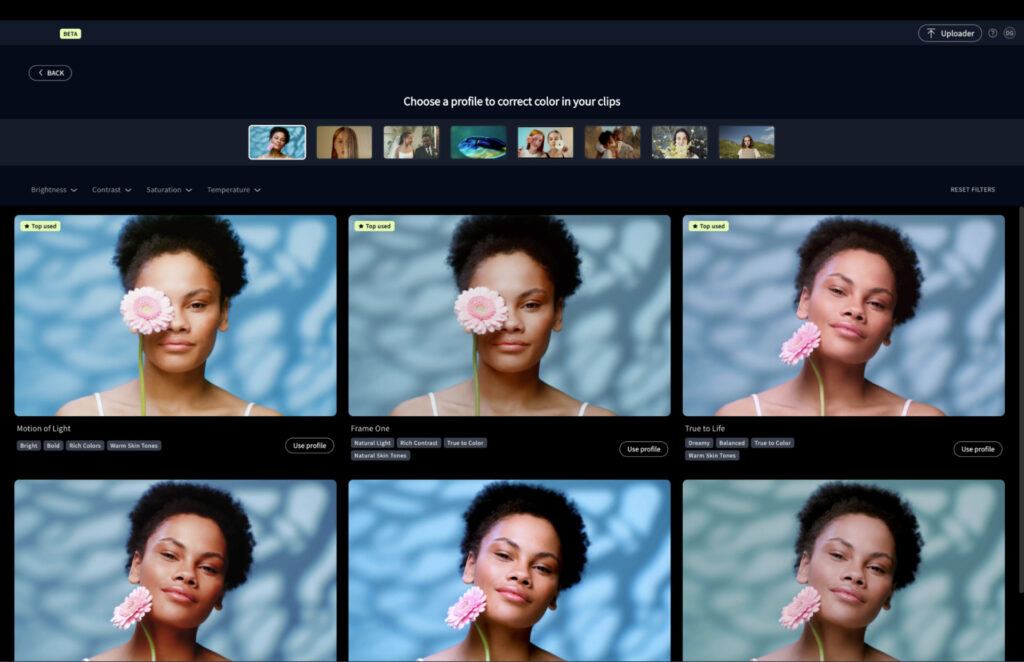Click the Uploader button

pyautogui.click(x=949, y=33)
